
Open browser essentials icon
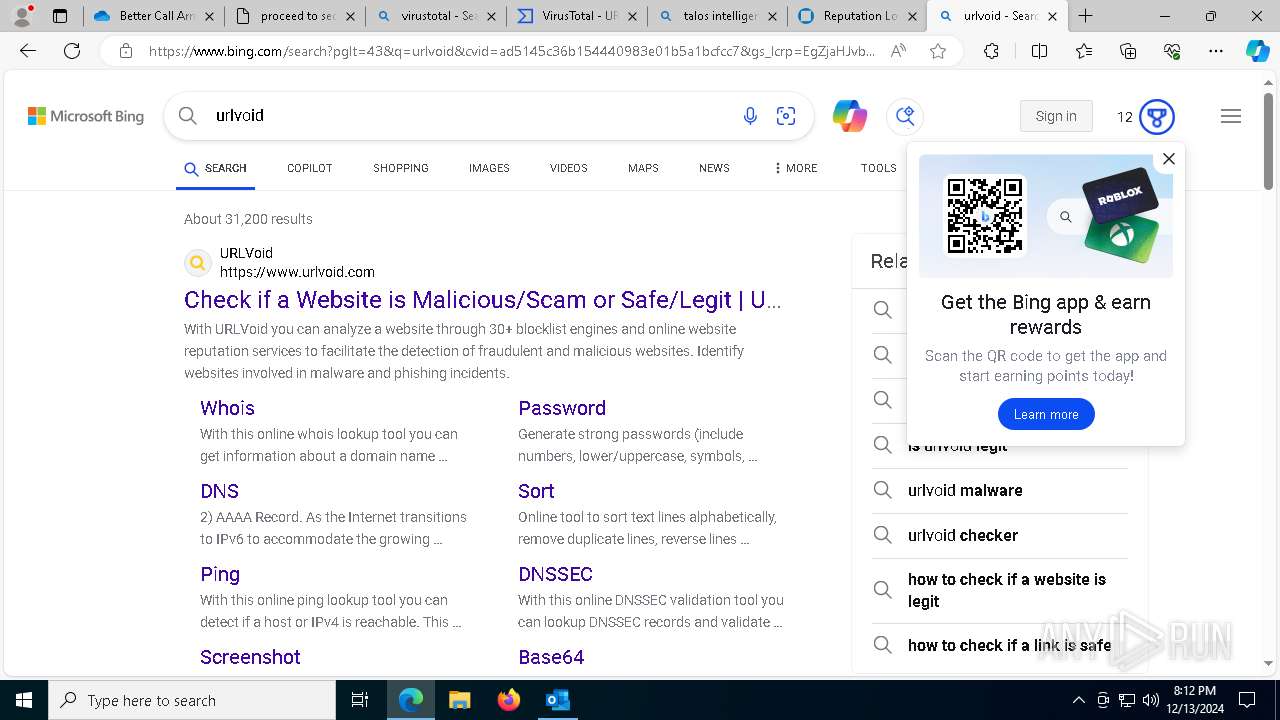tap(1172, 51)
